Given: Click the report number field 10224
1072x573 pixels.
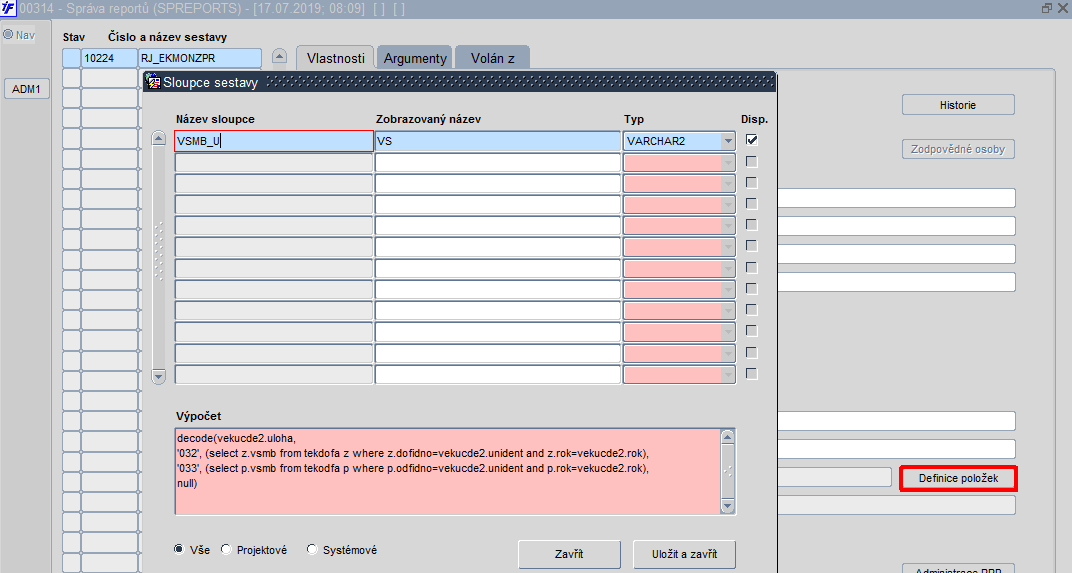Looking at the screenshot, I should coord(109,58).
